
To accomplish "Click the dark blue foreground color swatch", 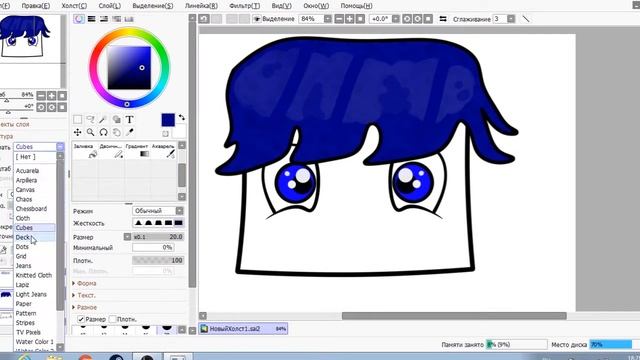I will click(168, 120).
